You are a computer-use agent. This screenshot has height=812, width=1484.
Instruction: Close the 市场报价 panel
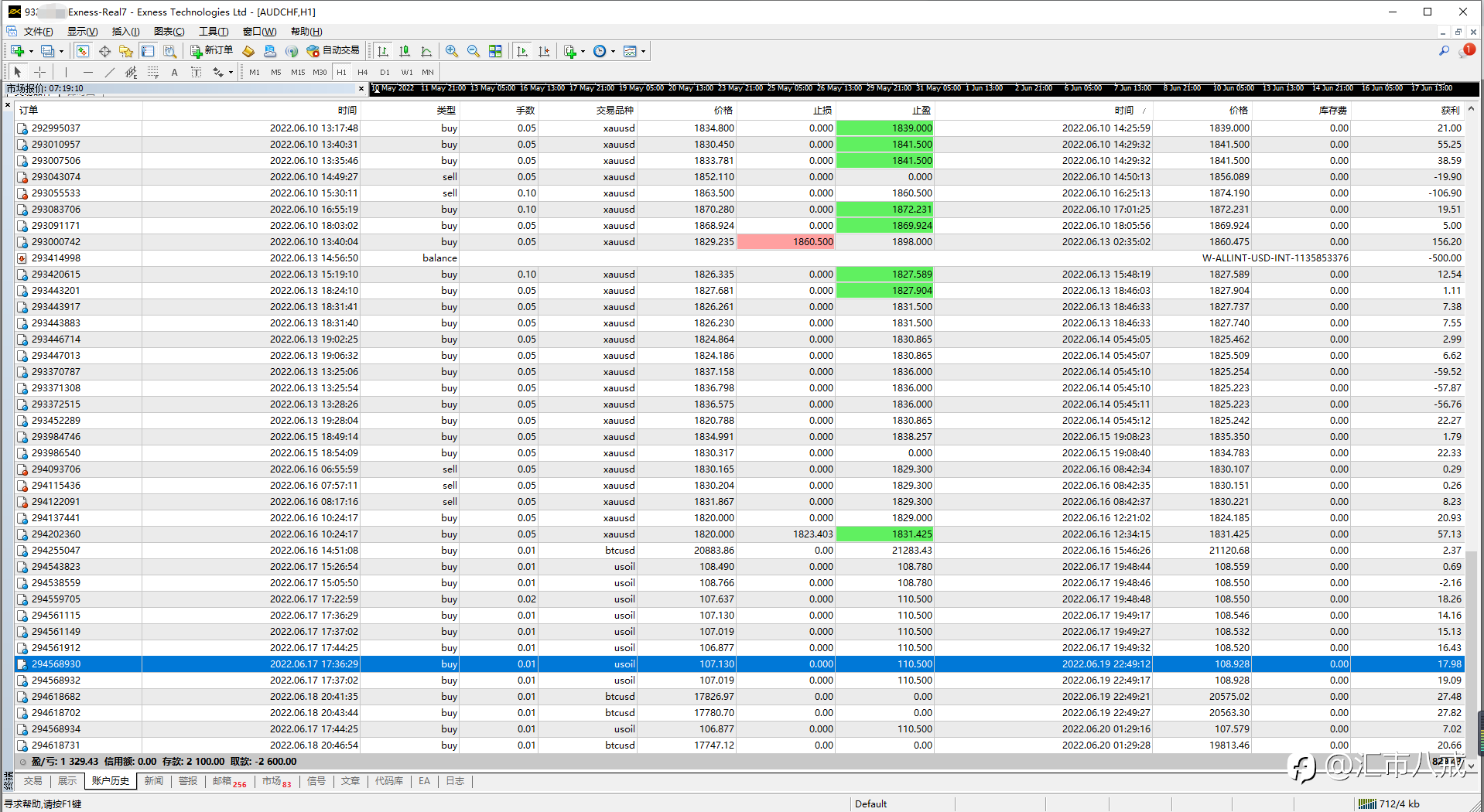coord(361,88)
